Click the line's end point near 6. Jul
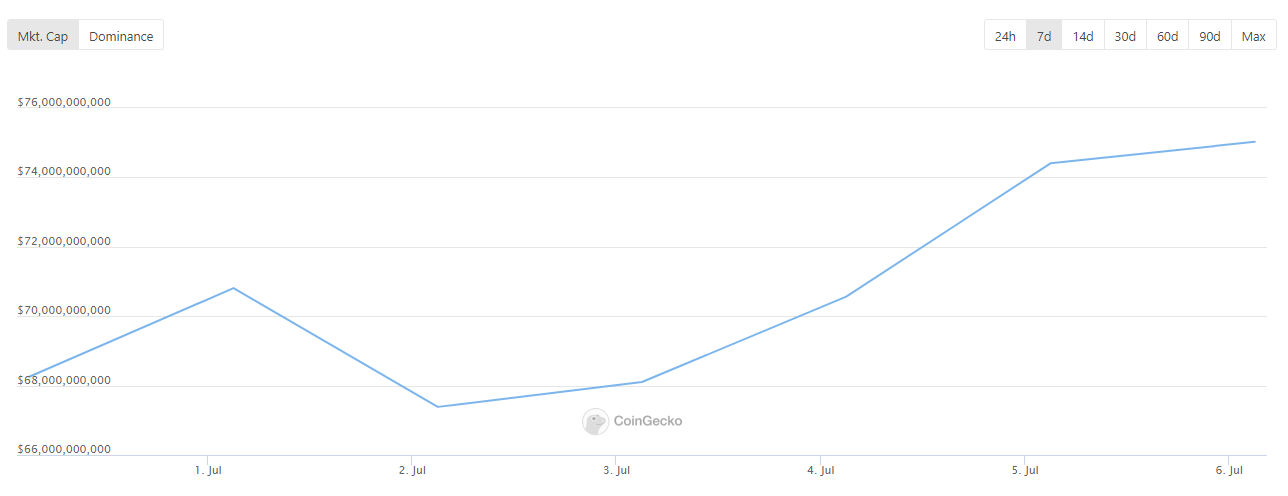 click(x=1255, y=142)
